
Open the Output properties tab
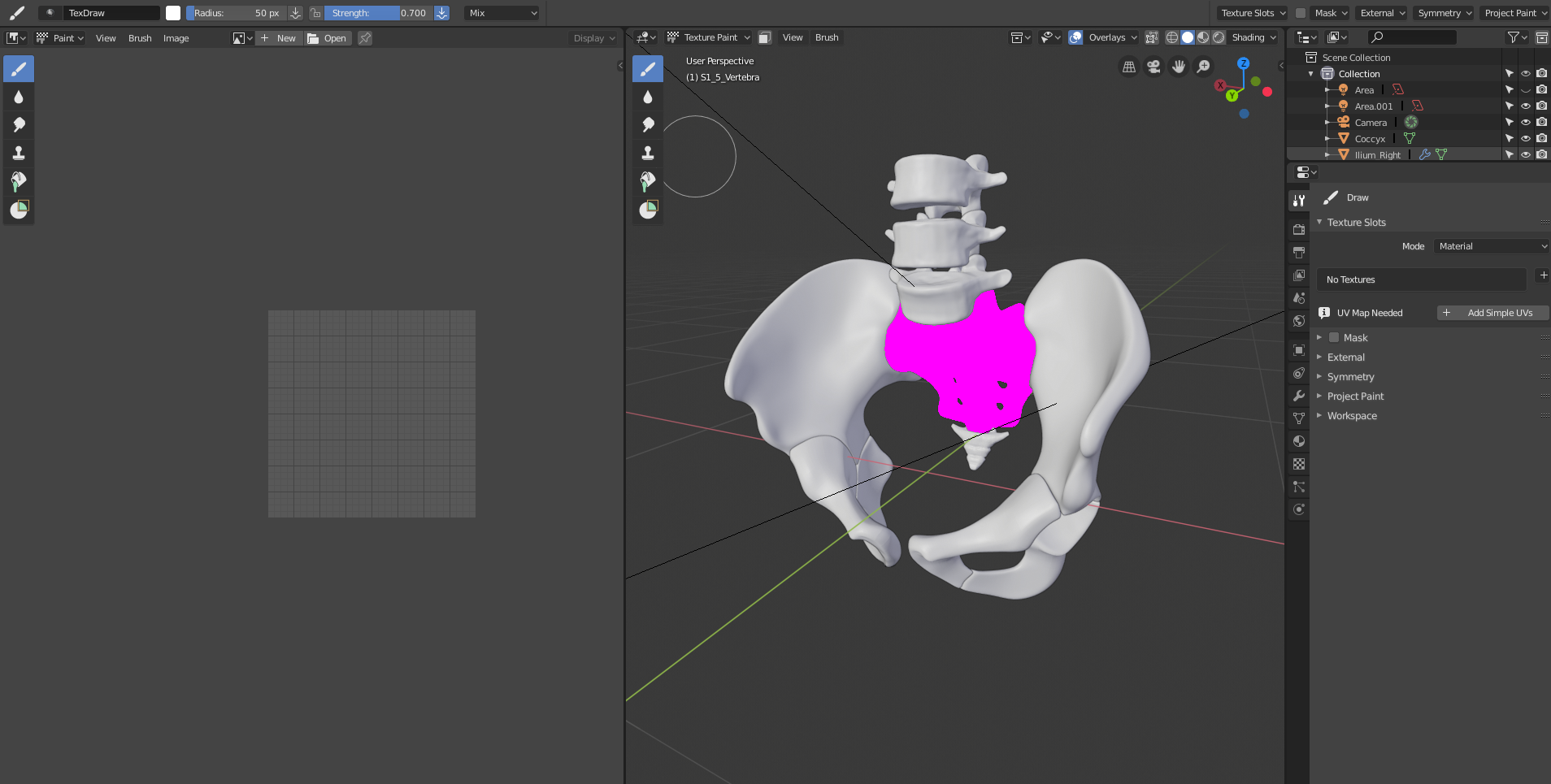click(1299, 253)
